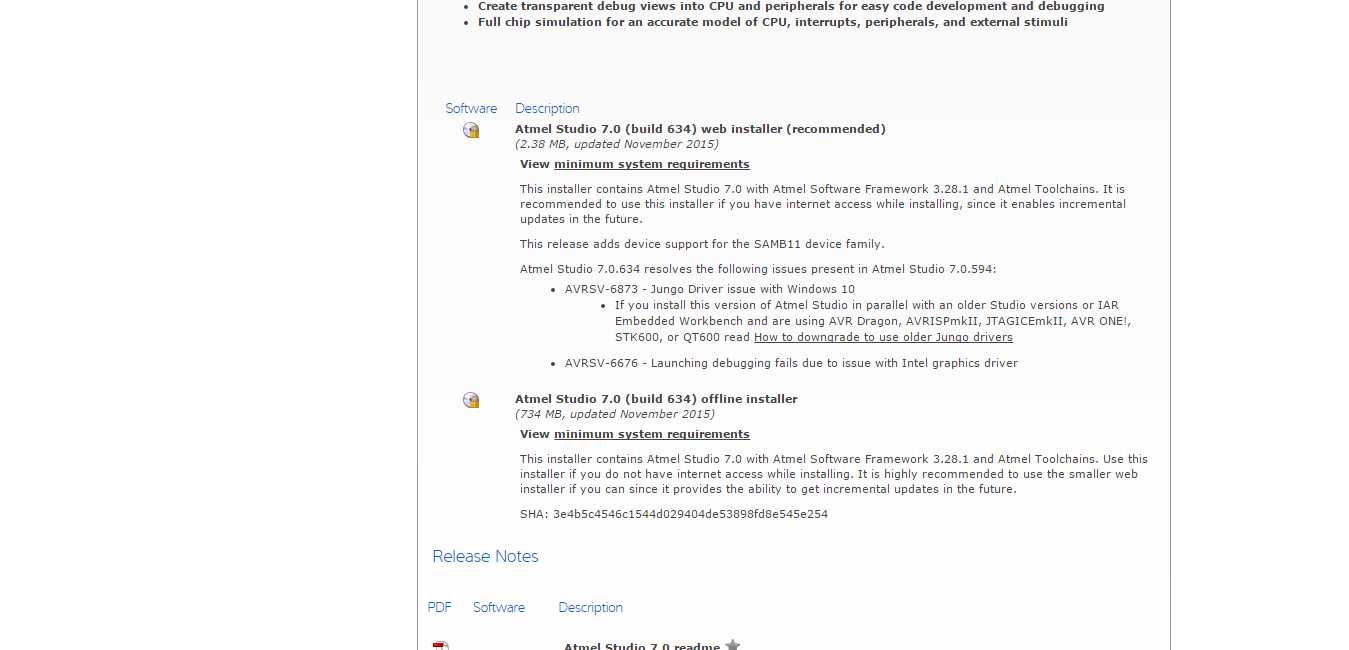Click the Software column header in the downloads table
The height and width of the screenshot is (650, 1349).
pos(471,108)
